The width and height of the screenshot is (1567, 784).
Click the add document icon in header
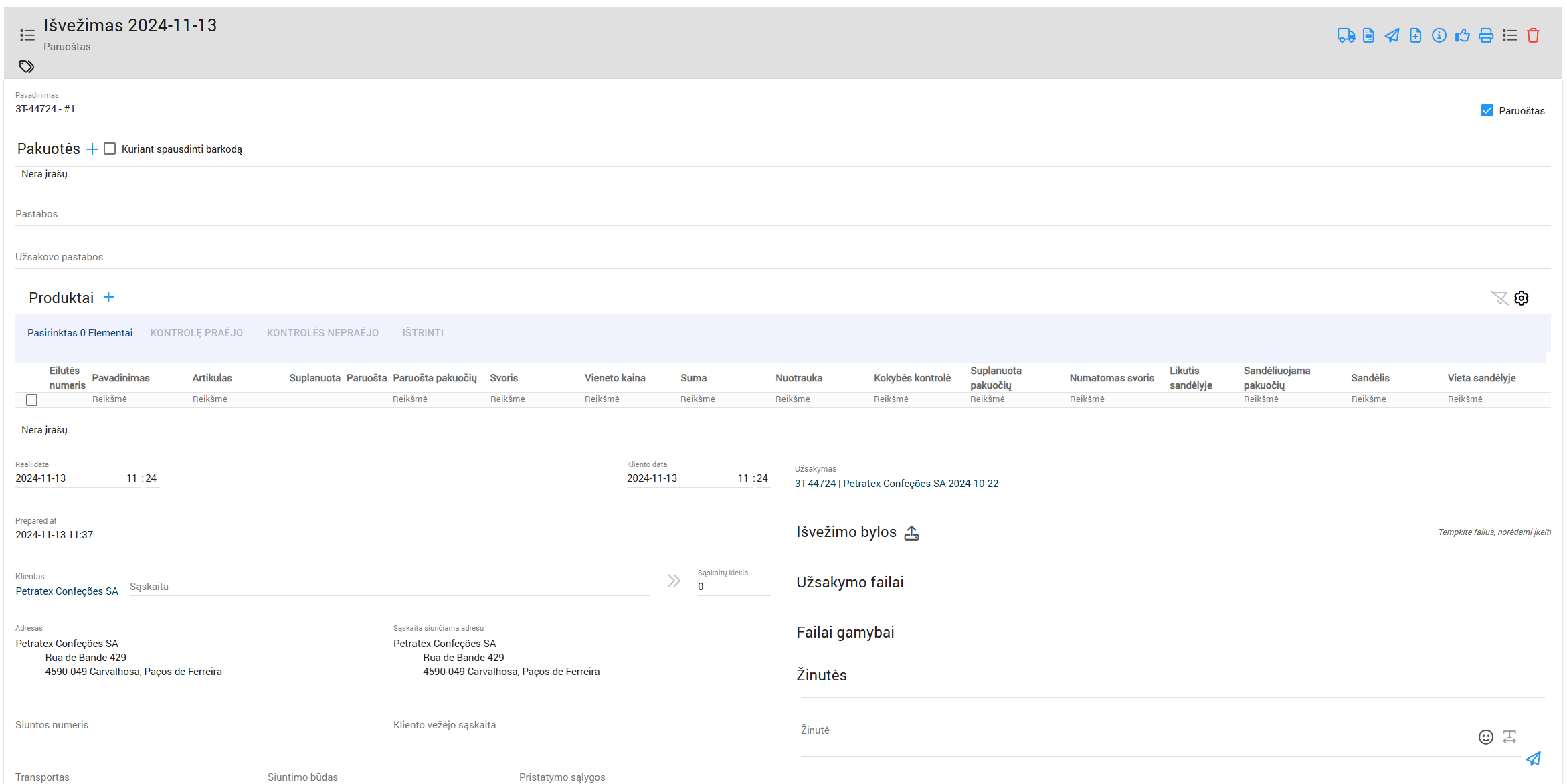click(x=1415, y=35)
